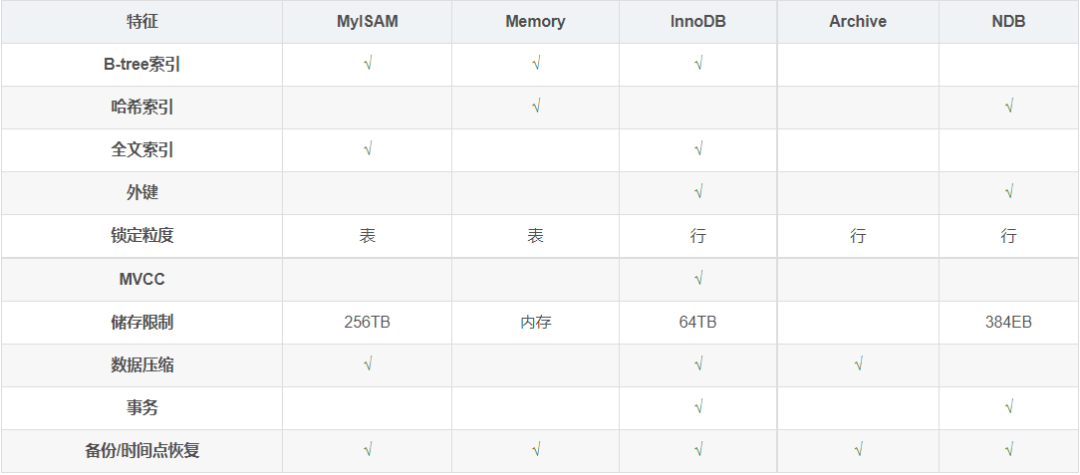Click the NDB 事务 checkmark

(x=1009, y=407)
